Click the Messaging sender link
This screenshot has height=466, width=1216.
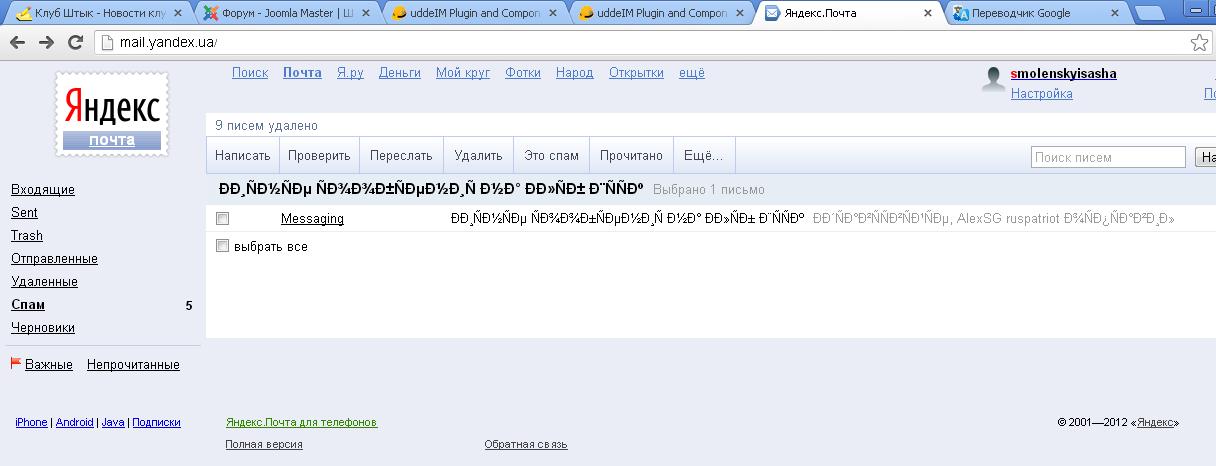[x=312, y=219]
